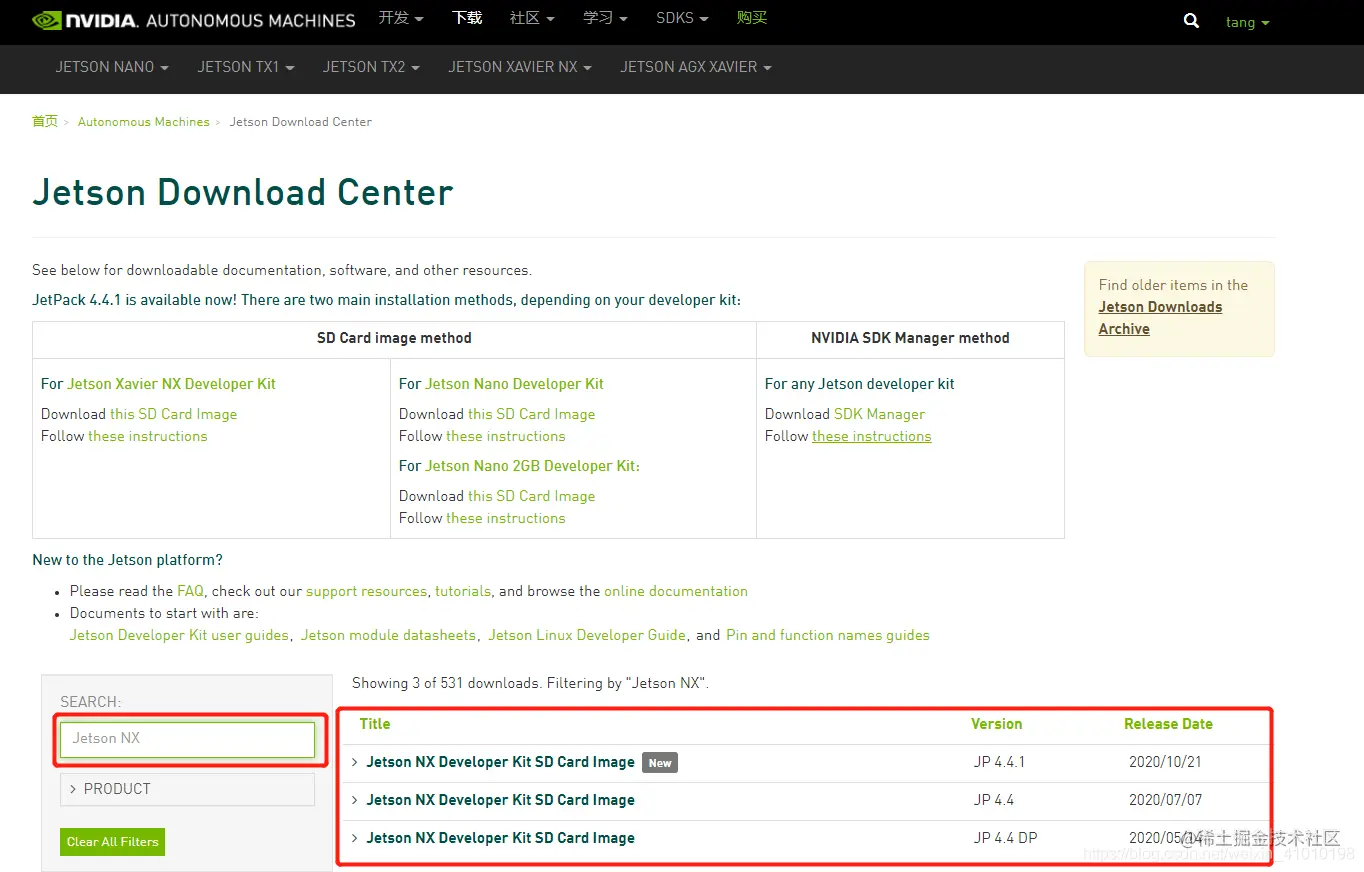Sort downloads by Title column
This screenshot has width=1364, height=872.
pyautogui.click(x=375, y=724)
